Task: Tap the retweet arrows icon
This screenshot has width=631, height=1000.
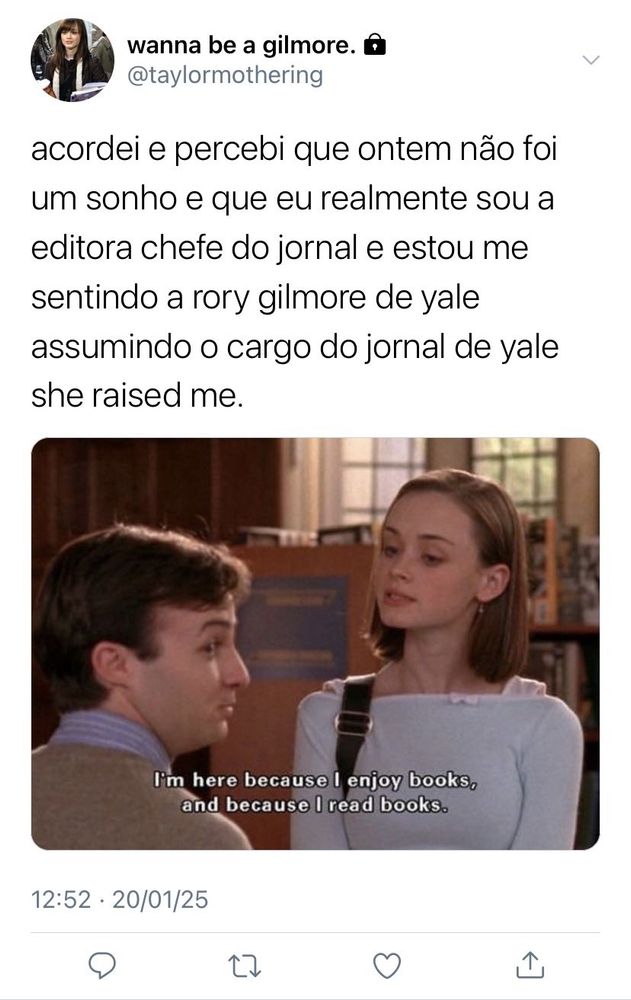Action: [x=244, y=966]
